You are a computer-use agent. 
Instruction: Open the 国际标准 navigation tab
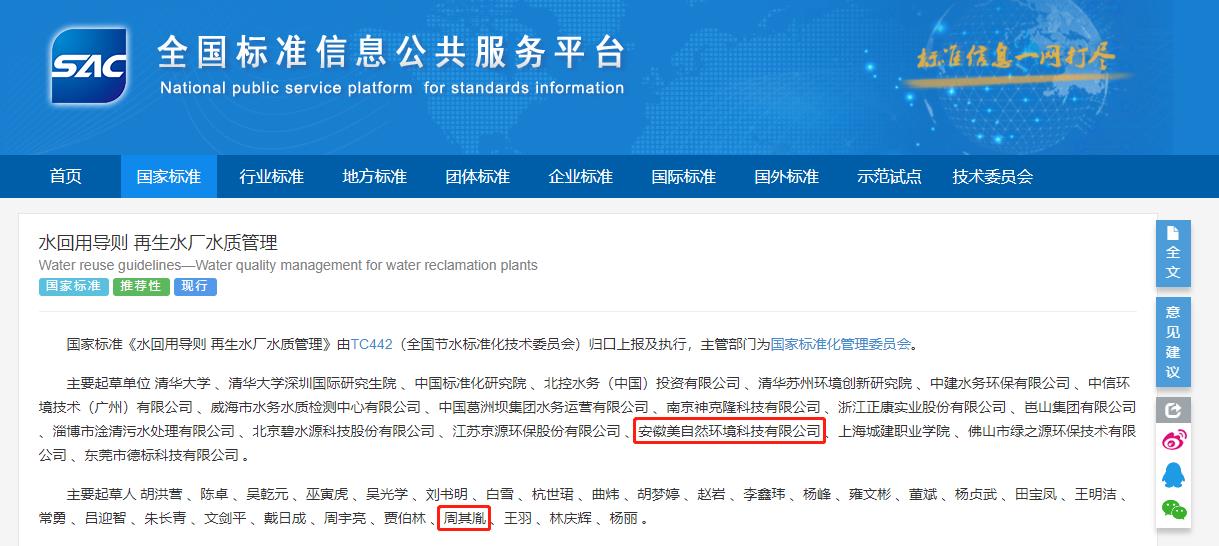684,177
